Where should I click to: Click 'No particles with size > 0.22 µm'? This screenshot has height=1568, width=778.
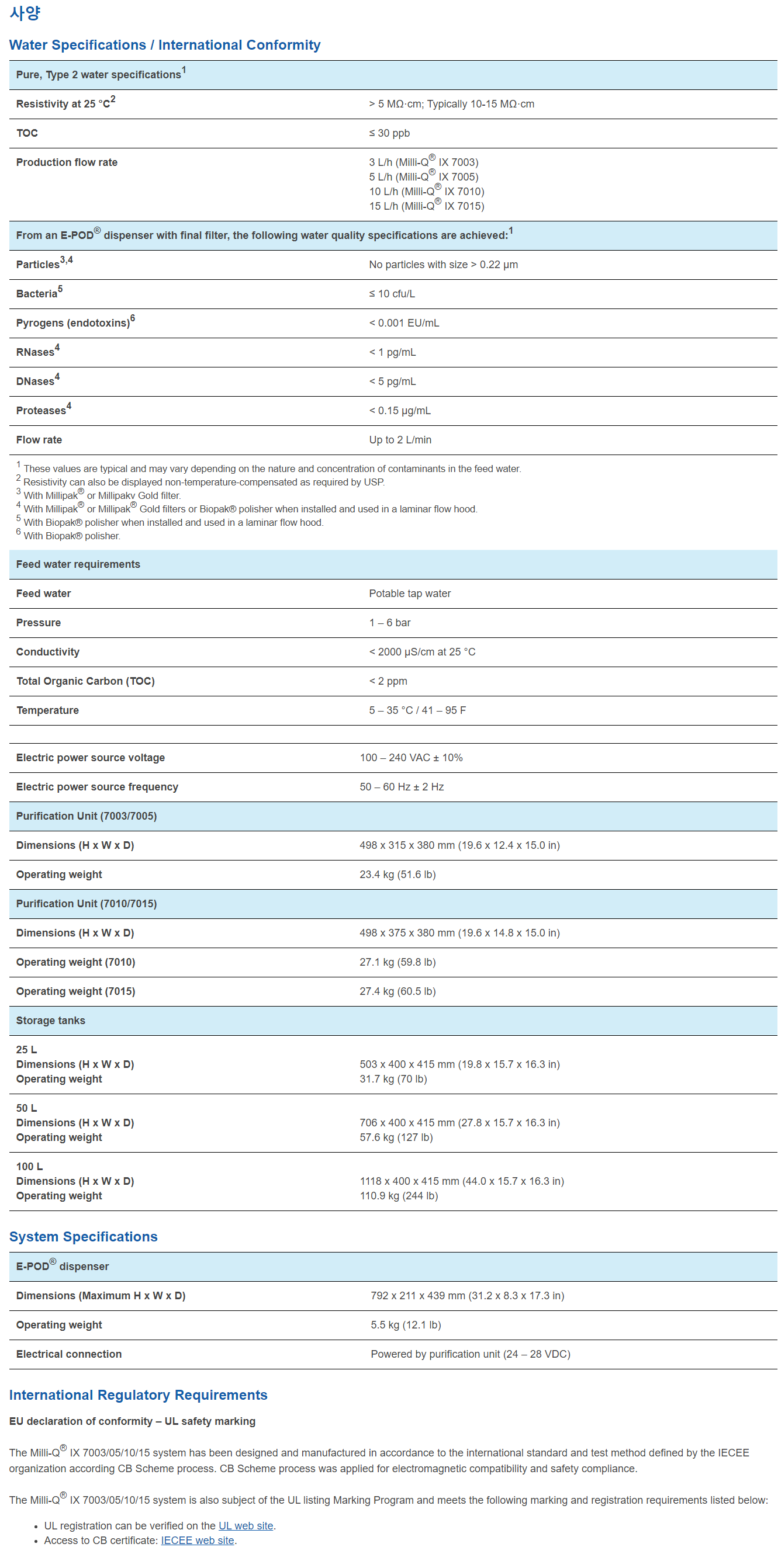click(444, 265)
